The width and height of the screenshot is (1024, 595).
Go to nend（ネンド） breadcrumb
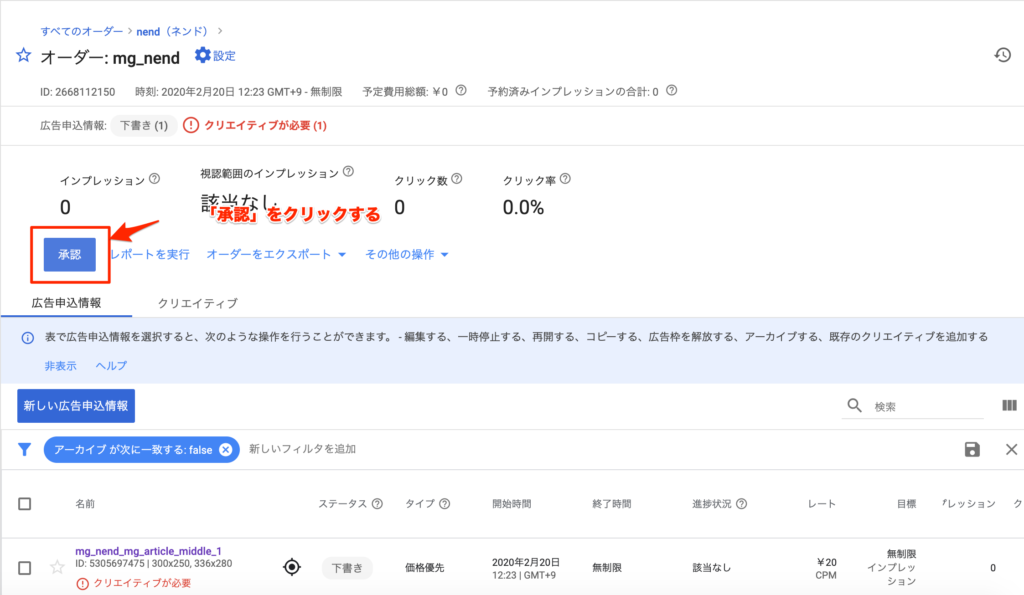point(172,31)
